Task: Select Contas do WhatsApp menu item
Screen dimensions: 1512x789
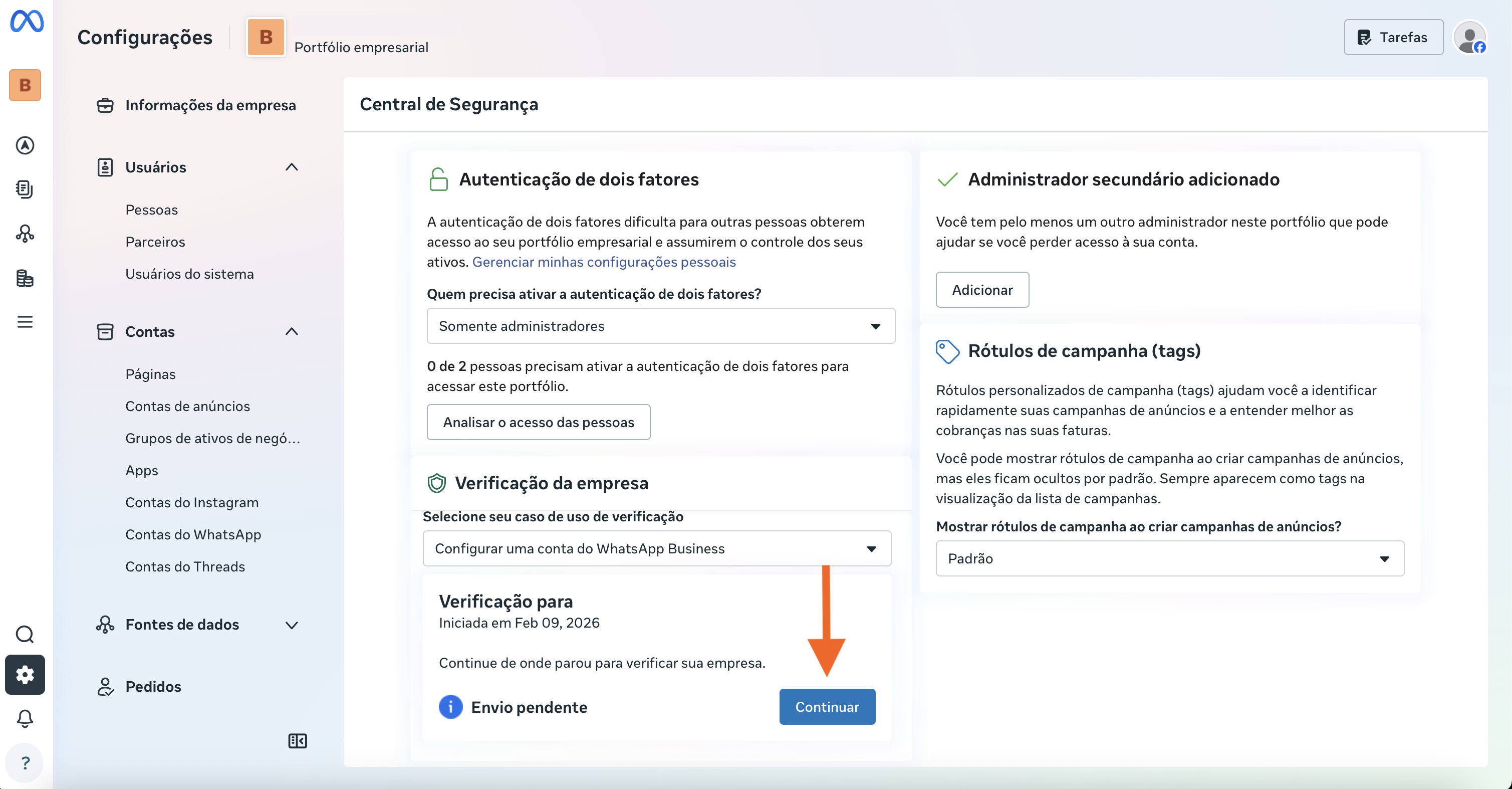Action: 193,535
